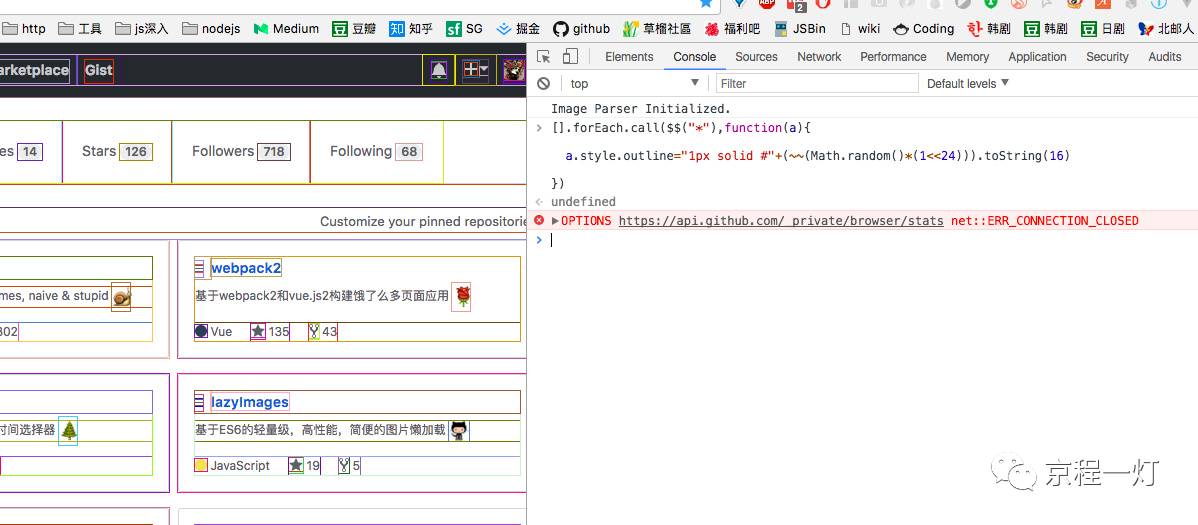
Task: Open the github bookmark
Action: [581, 29]
